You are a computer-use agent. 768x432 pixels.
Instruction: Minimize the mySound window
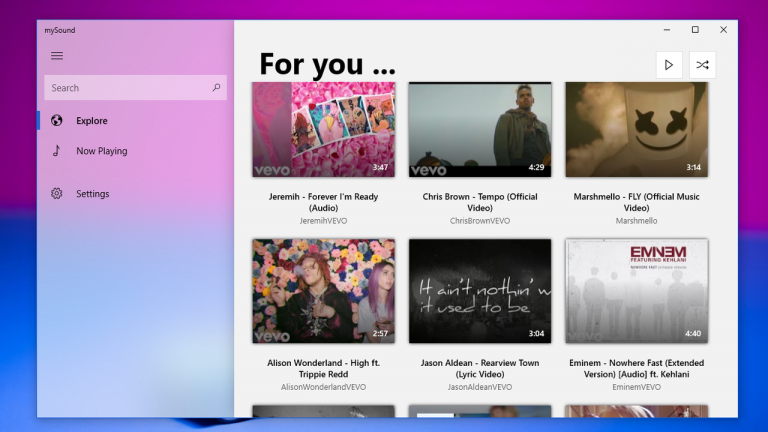point(667,30)
